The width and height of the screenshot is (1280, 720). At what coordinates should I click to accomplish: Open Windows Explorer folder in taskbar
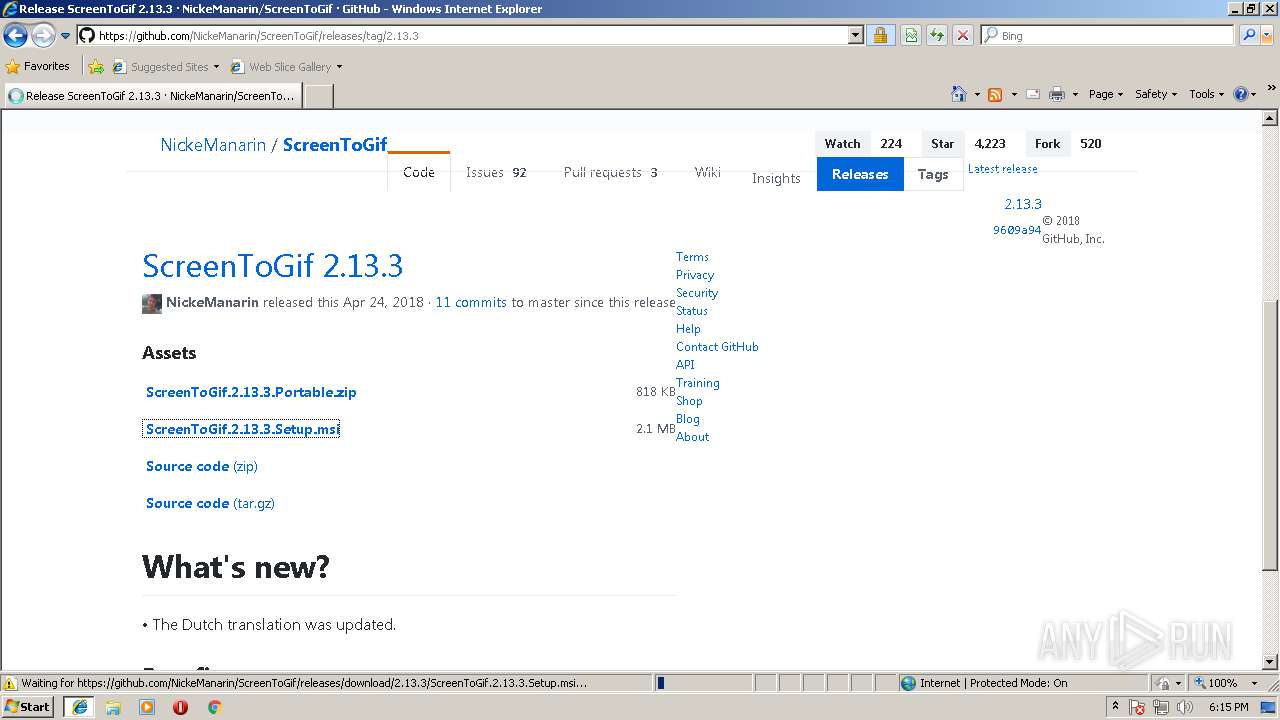pyautogui.click(x=113, y=707)
